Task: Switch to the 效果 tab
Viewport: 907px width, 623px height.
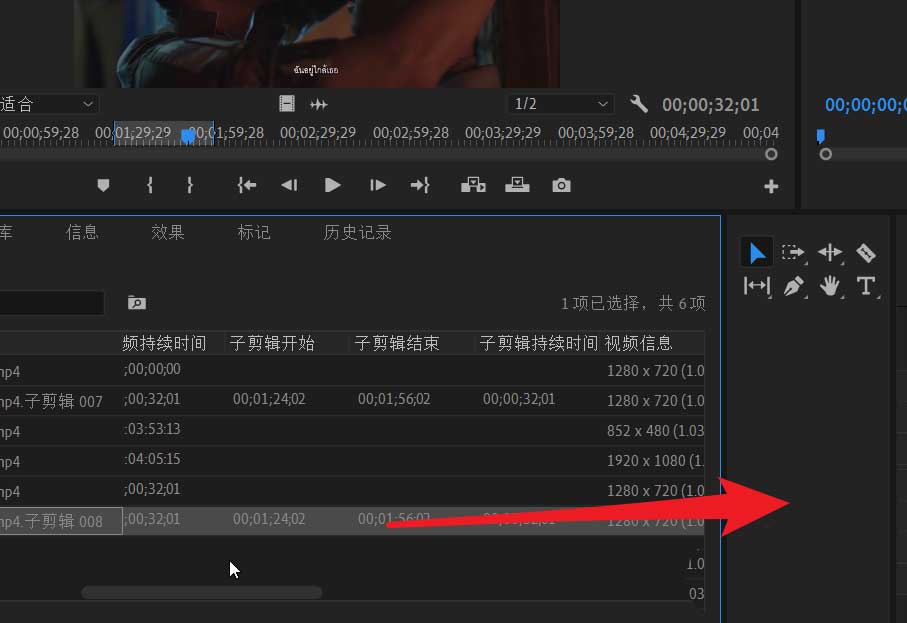Action: click(168, 233)
